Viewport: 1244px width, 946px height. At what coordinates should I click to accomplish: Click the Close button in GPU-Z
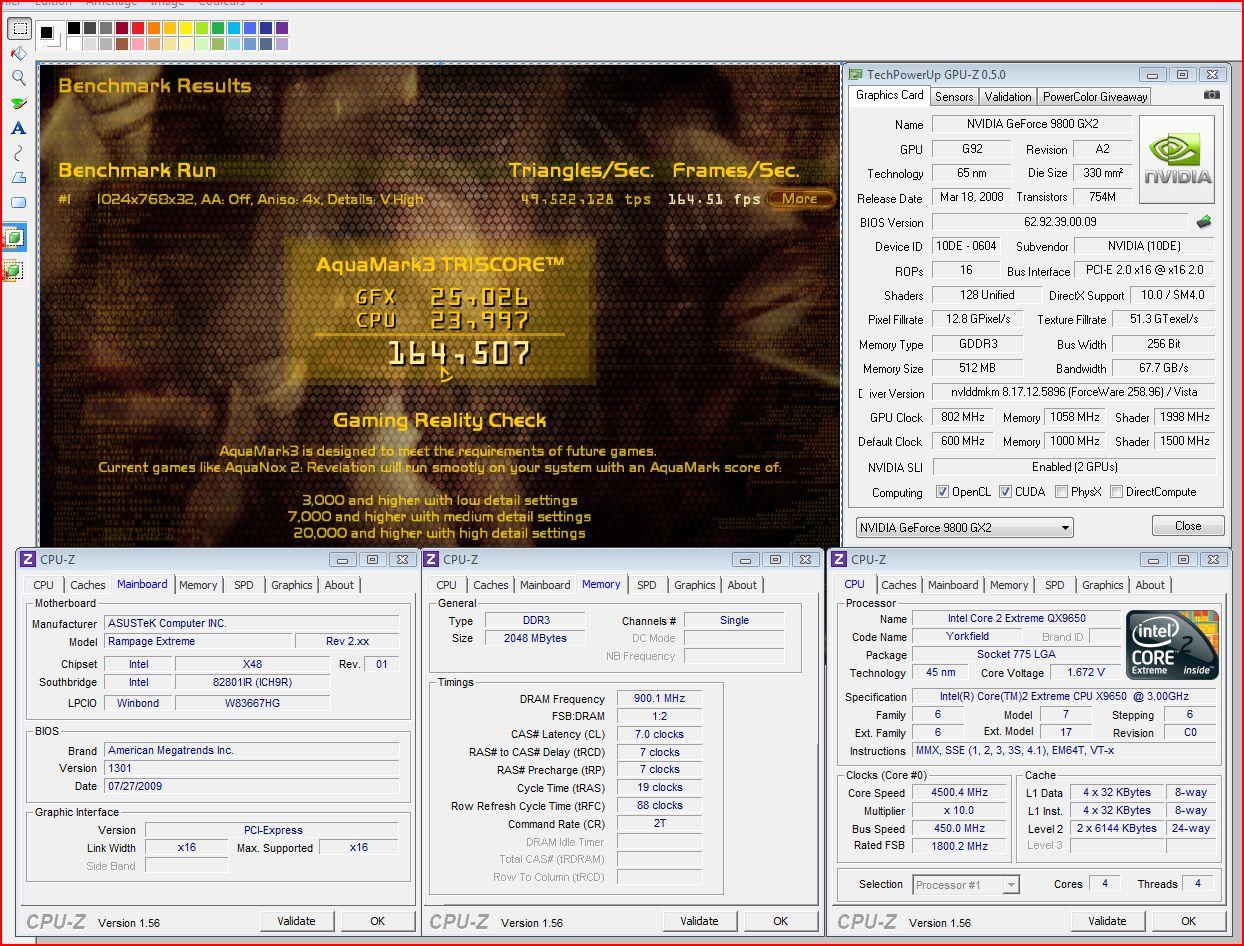[1188, 526]
